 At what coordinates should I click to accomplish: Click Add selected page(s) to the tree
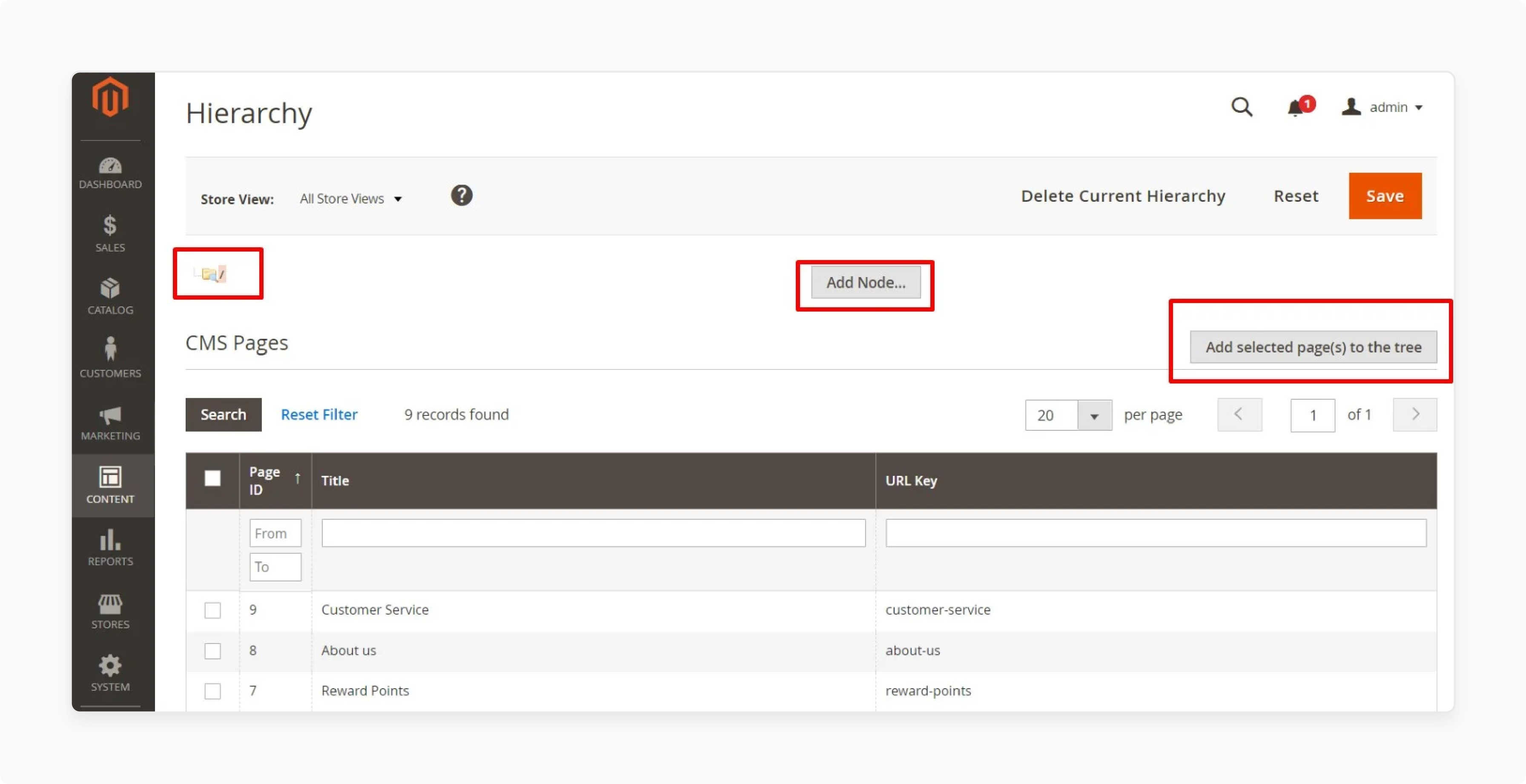point(1313,347)
